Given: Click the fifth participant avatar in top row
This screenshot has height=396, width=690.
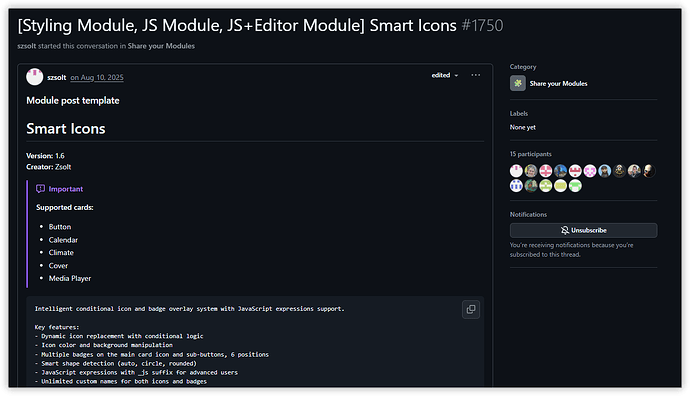Looking at the screenshot, I should click(575, 171).
